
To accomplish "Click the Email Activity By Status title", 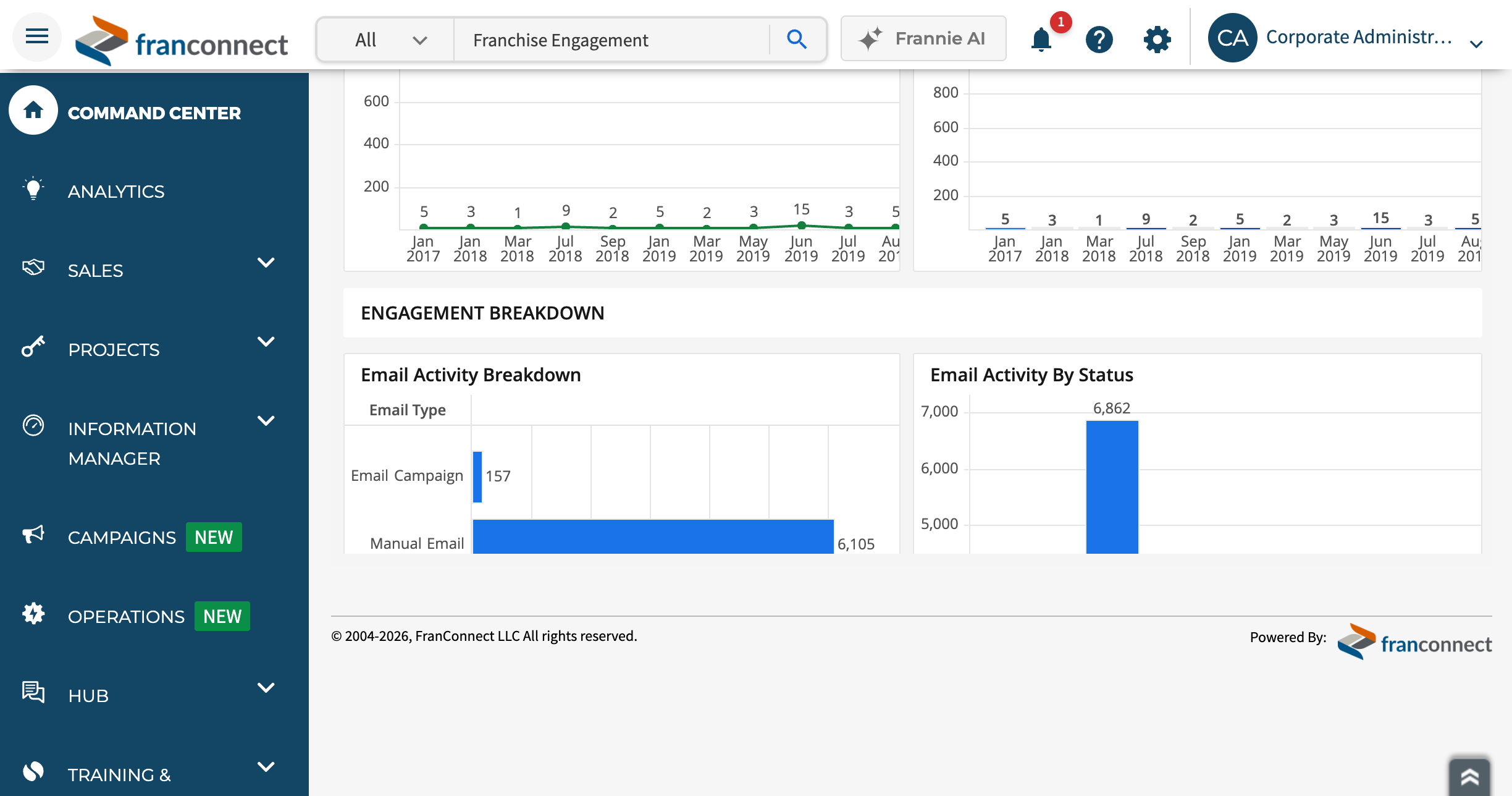I will click(1031, 375).
